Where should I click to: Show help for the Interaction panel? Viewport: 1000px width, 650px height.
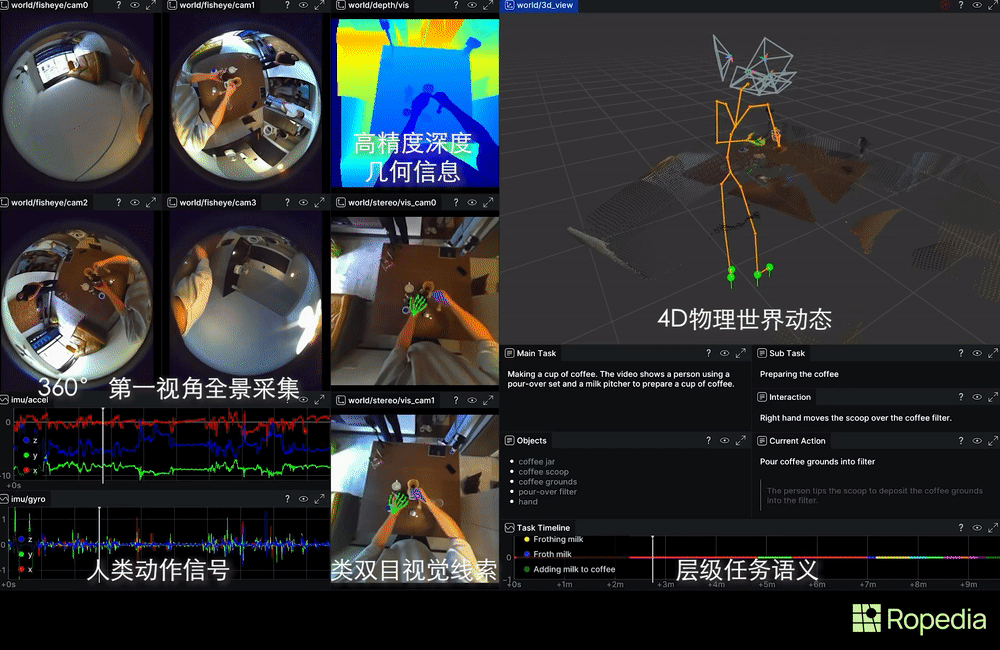959,397
